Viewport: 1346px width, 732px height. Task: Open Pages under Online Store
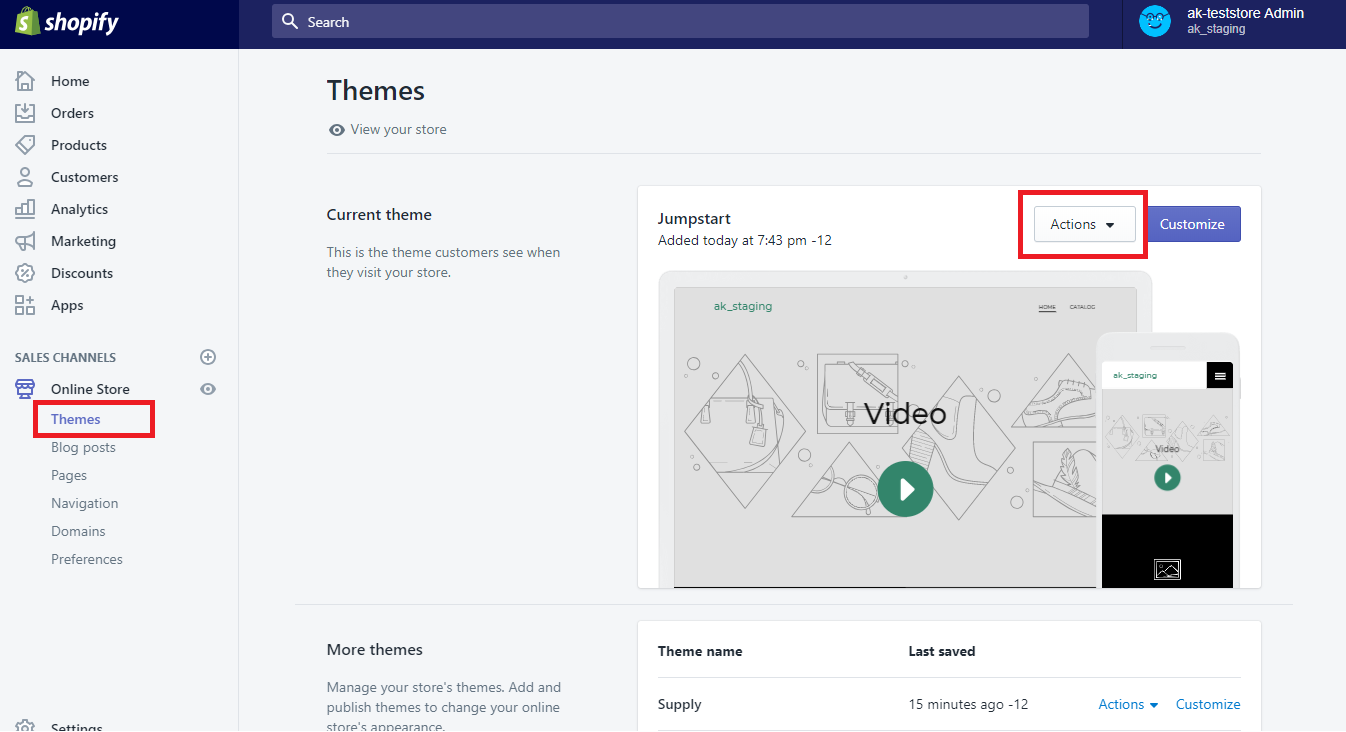[x=69, y=475]
